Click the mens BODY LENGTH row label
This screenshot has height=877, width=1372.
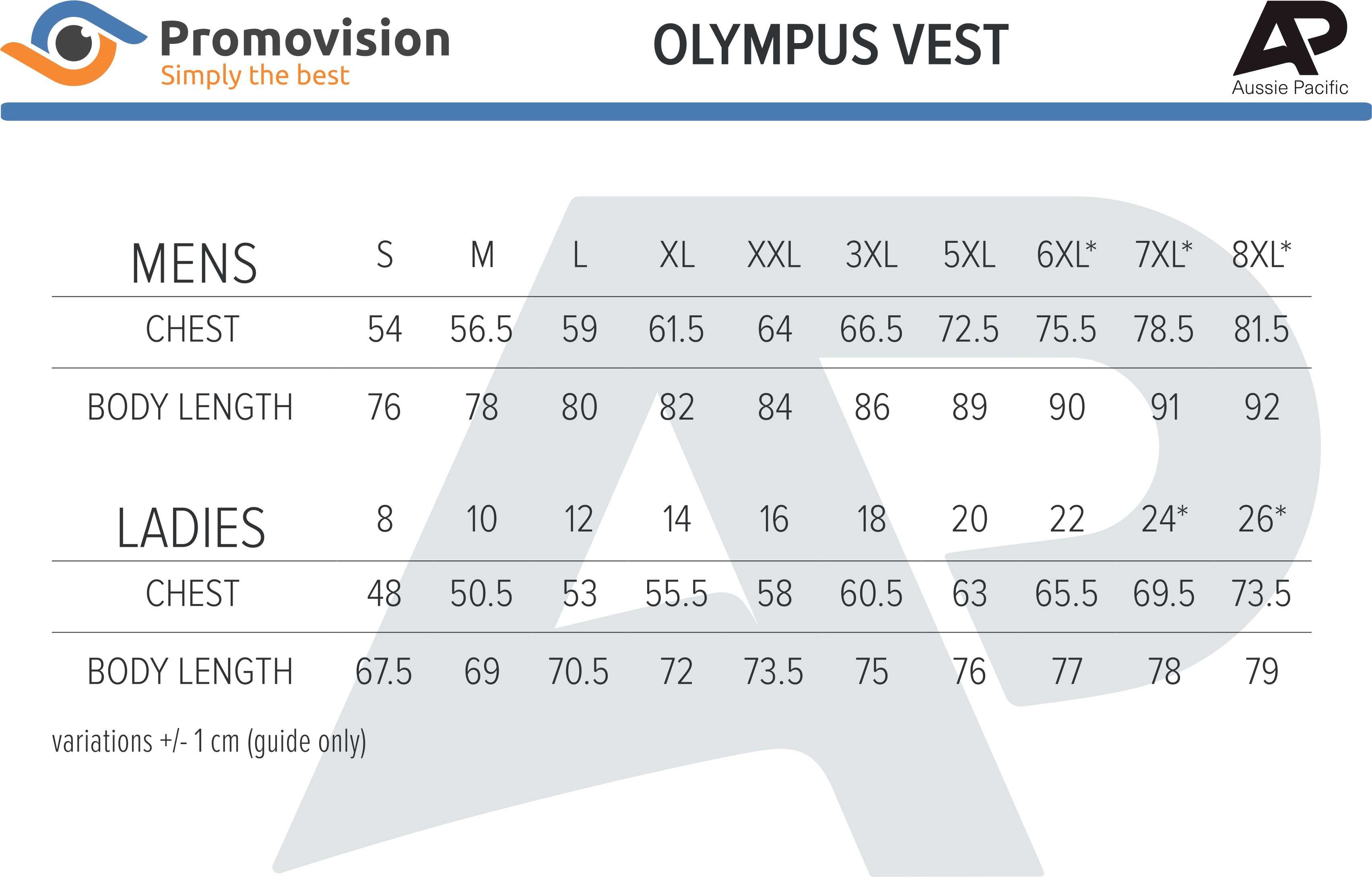tap(190, 407)
